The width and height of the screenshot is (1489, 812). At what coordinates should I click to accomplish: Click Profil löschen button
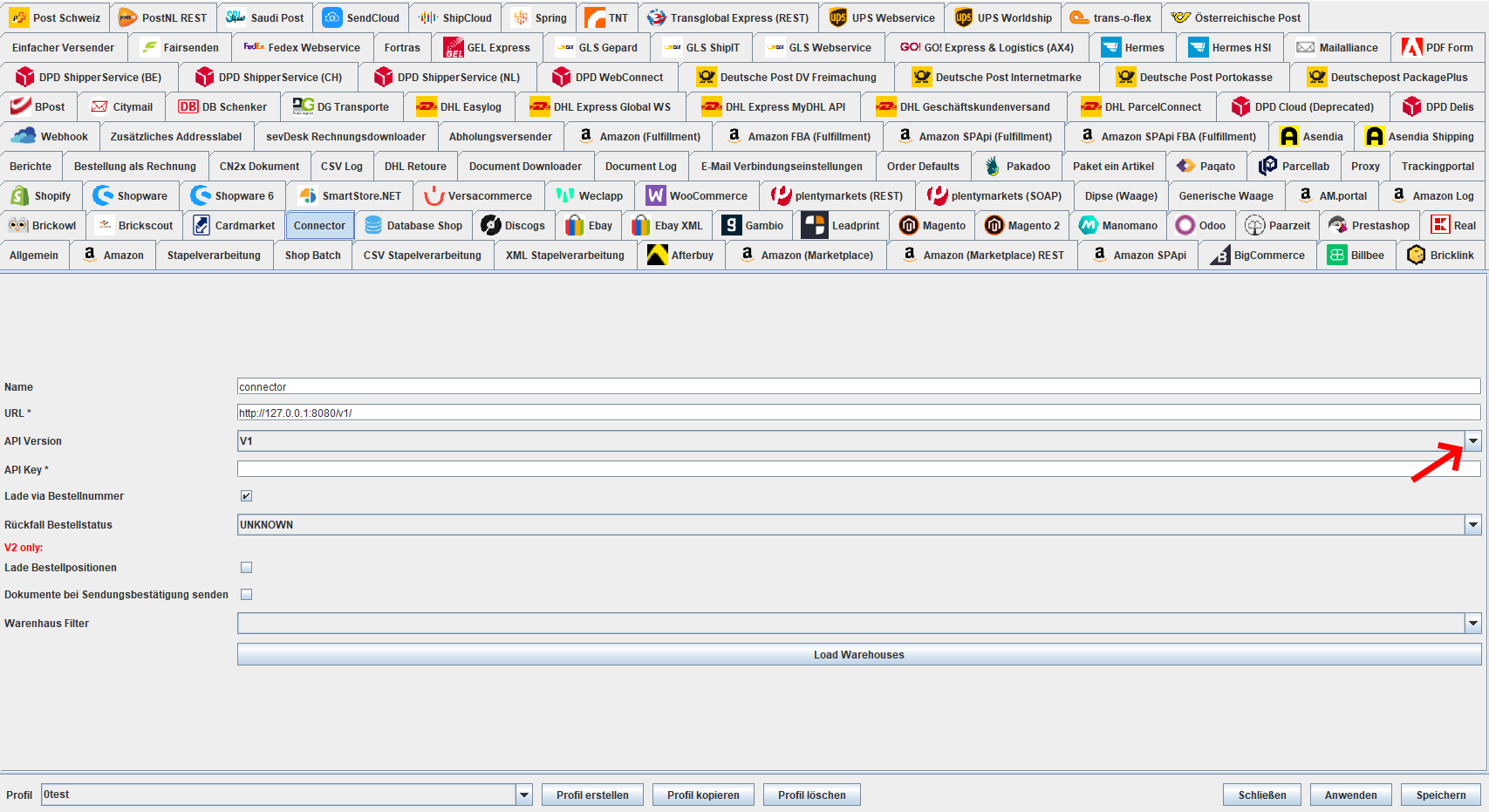pos(812,795)
